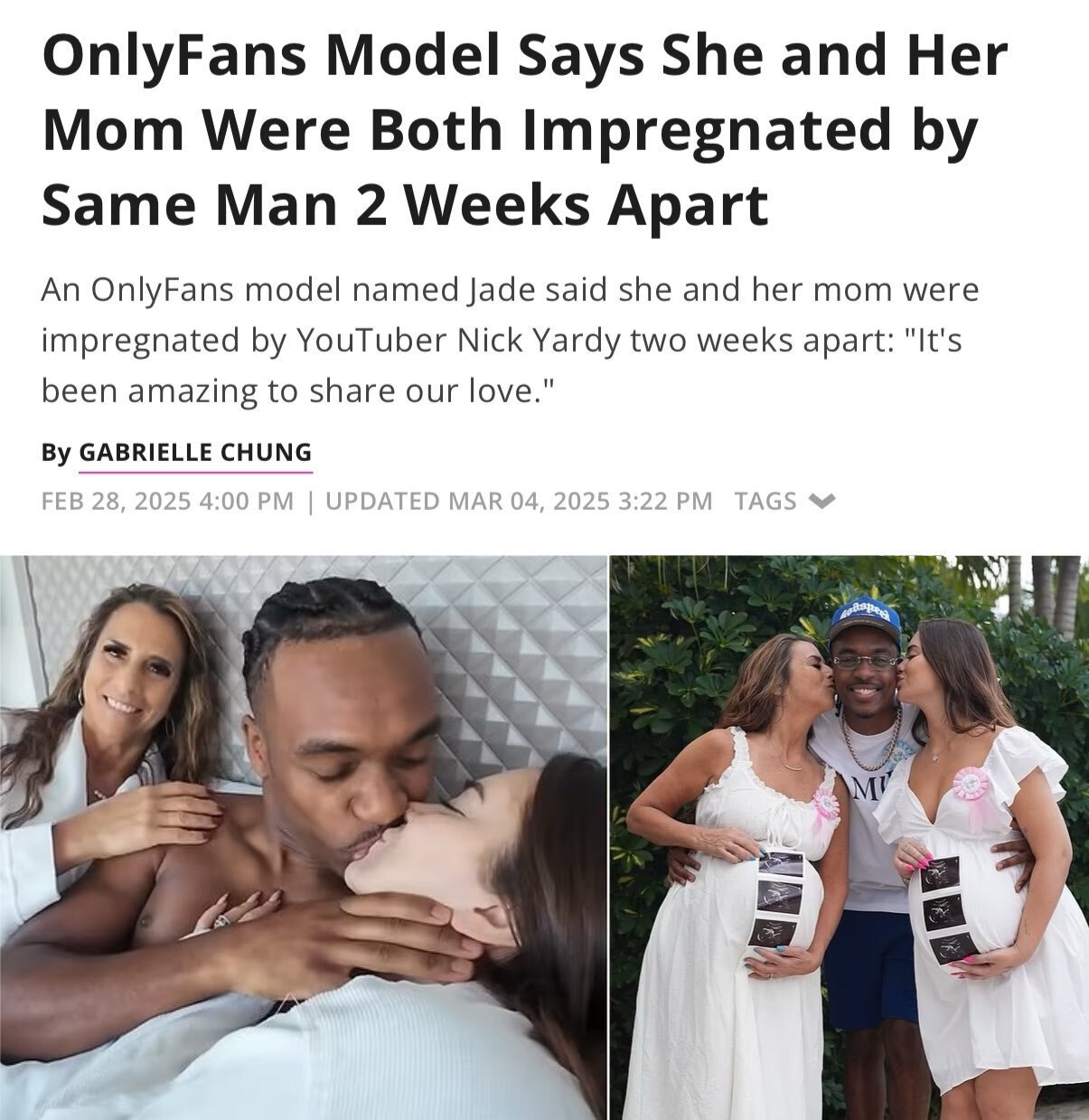Click the headline's first line, starting OnlyFans Model Says

tap(524, 56)
